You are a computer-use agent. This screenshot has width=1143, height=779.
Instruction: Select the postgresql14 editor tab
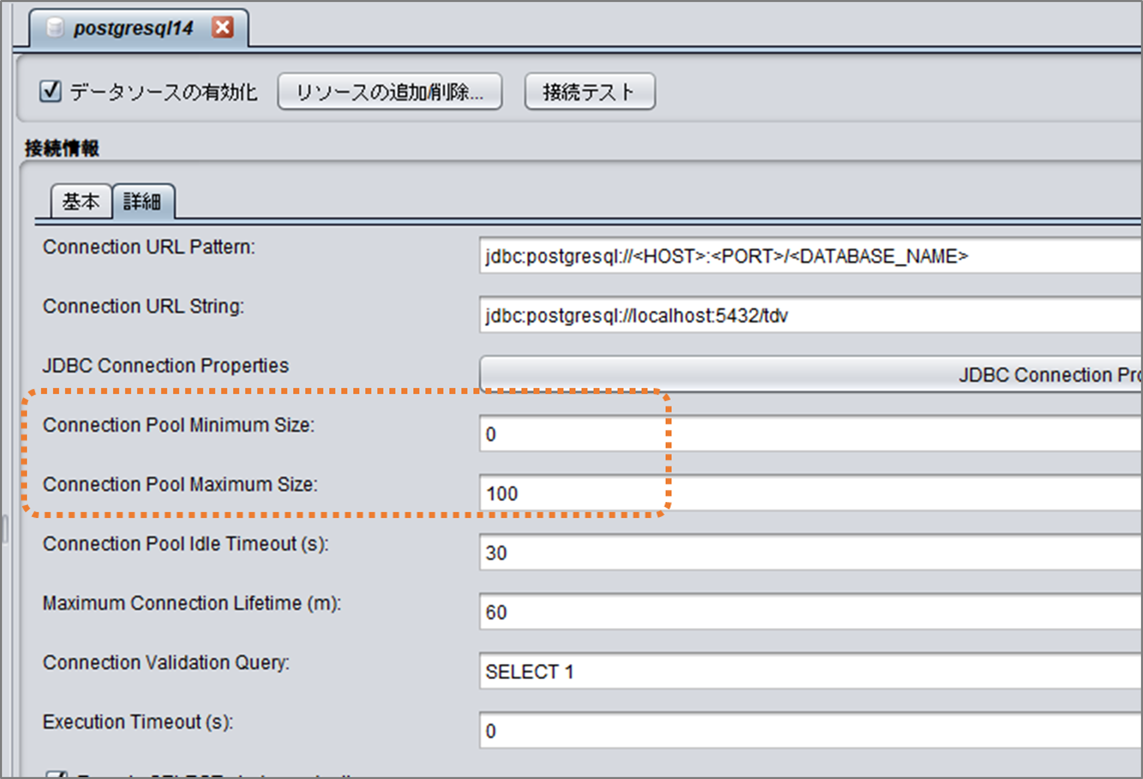pyautogui.click(x=139, y=28)
